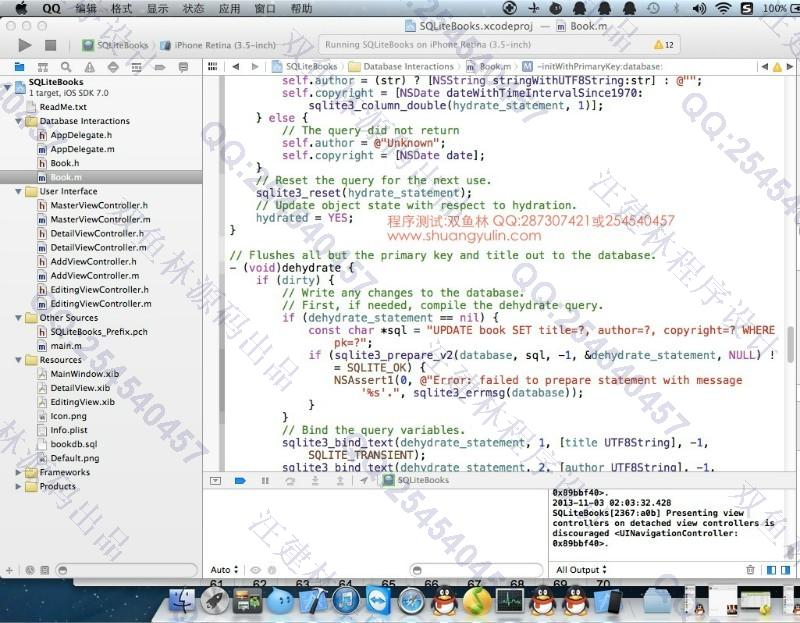Toggle breakpoints activation in debug bar
800x623 pixels.
[x=240, y=481]
